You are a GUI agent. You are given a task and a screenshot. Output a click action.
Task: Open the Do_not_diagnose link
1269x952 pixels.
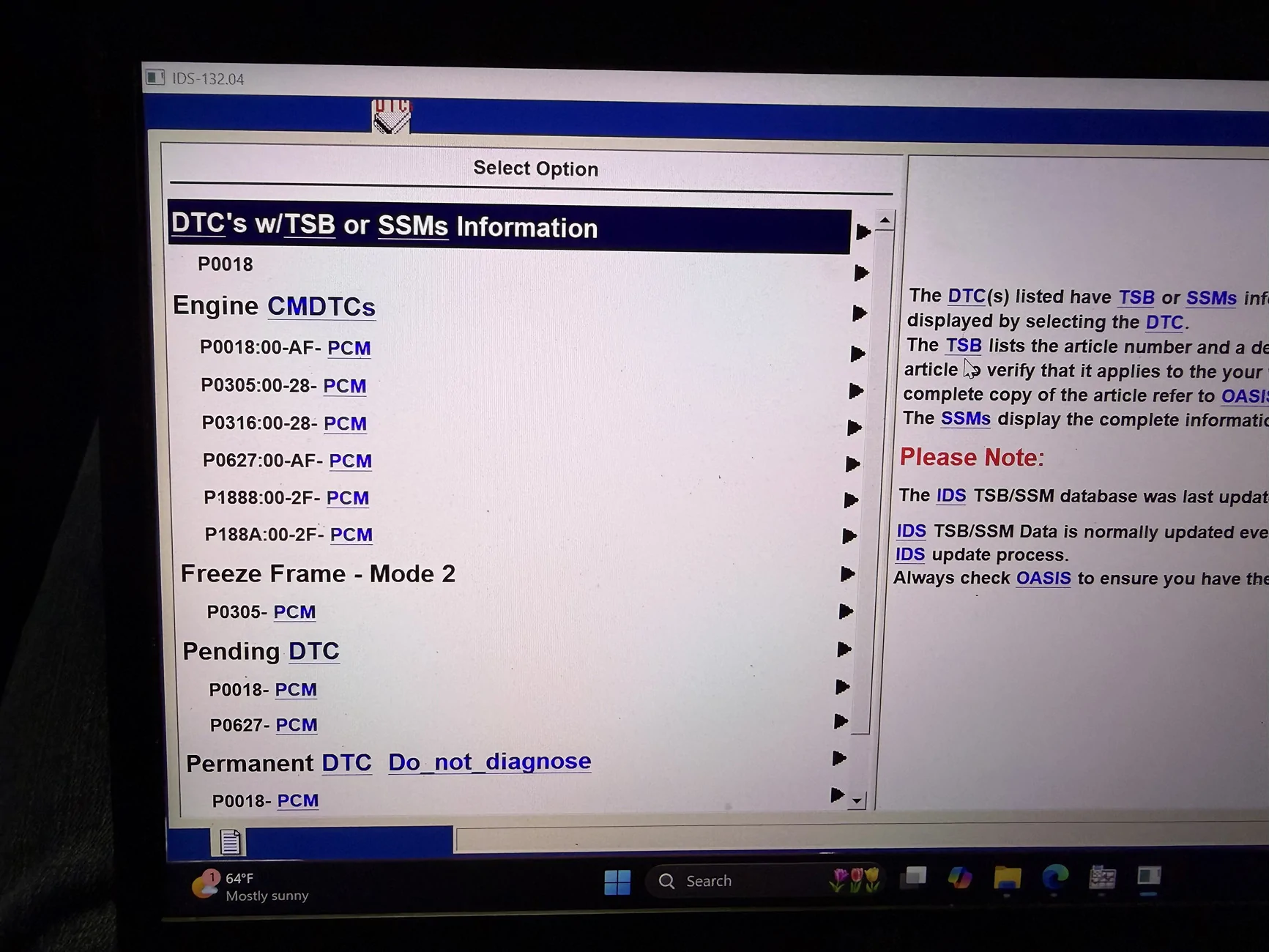(490, 762)
